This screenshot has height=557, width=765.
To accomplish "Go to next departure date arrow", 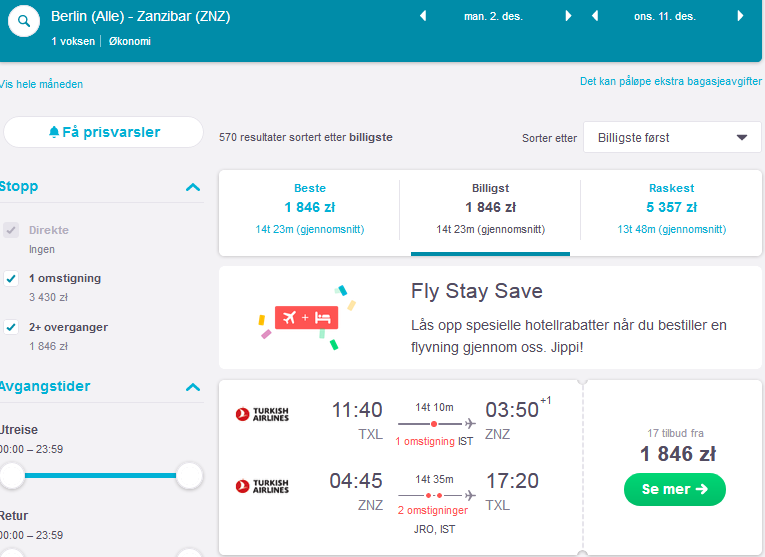I will pos(568,16).
